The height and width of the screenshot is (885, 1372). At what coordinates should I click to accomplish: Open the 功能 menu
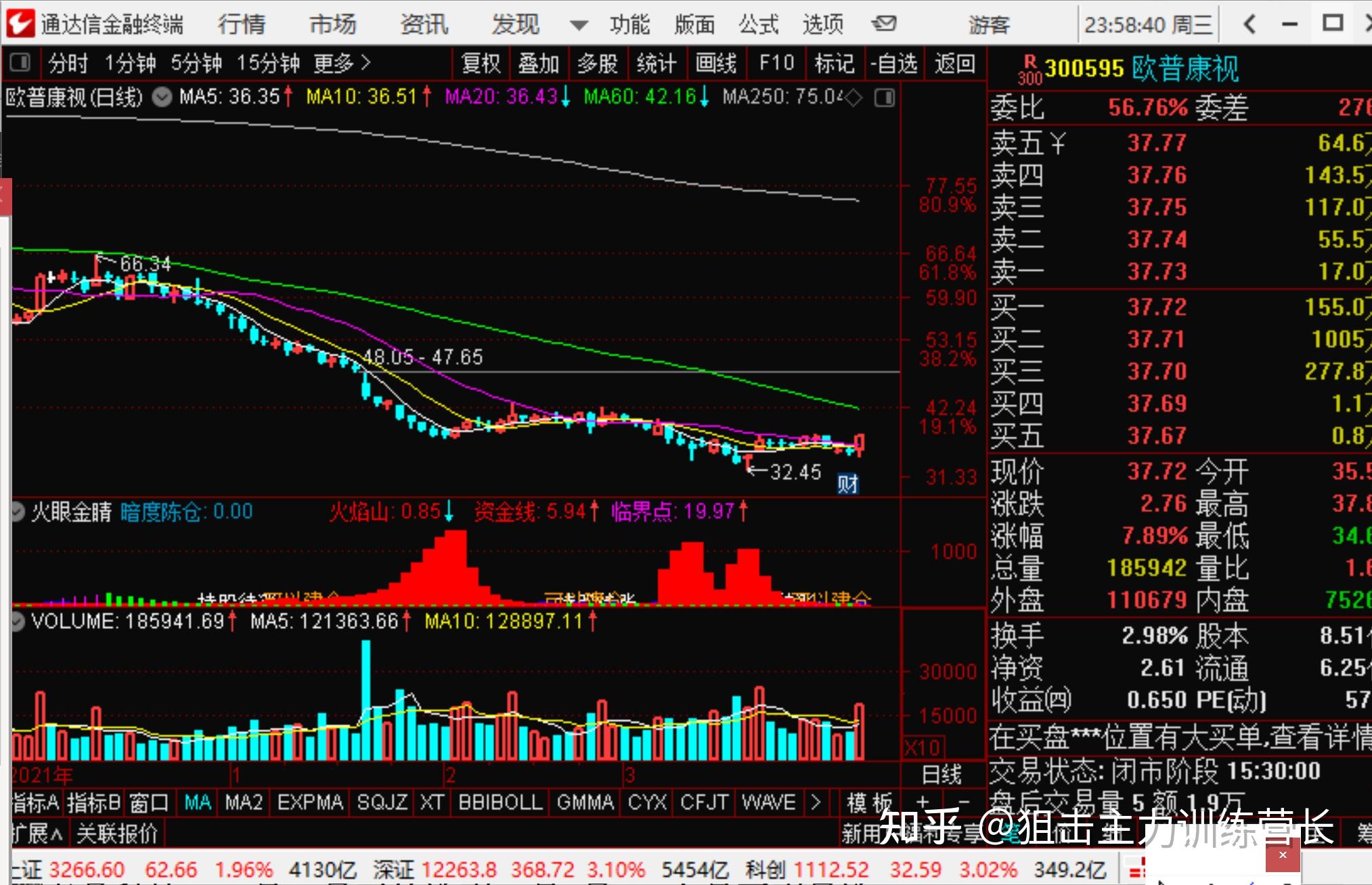click(x=629, y=24)
